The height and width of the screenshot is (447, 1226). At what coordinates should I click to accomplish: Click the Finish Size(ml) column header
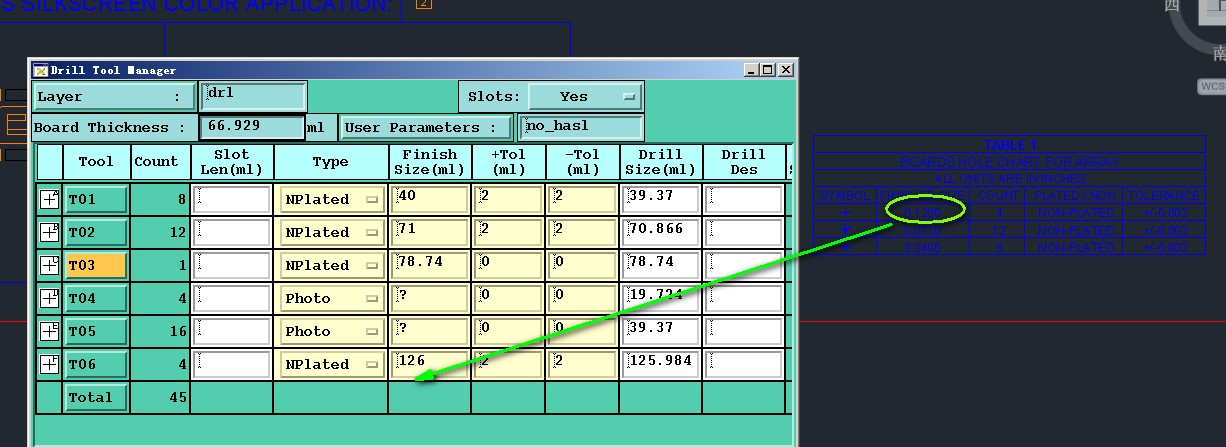[430, 162]
